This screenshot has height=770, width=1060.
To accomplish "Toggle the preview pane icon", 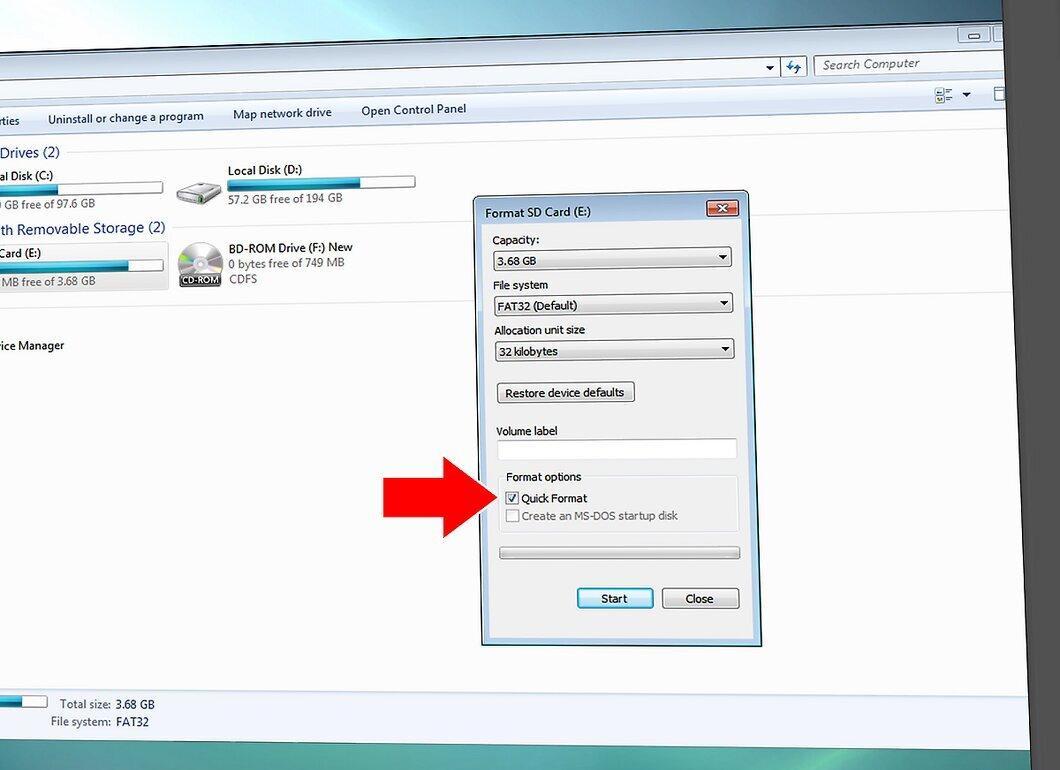I will 998,94.
